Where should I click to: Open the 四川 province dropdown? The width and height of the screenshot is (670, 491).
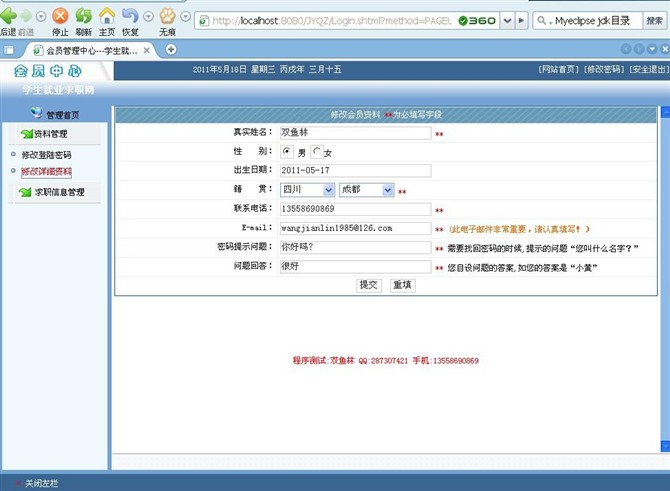click(307, 190)
